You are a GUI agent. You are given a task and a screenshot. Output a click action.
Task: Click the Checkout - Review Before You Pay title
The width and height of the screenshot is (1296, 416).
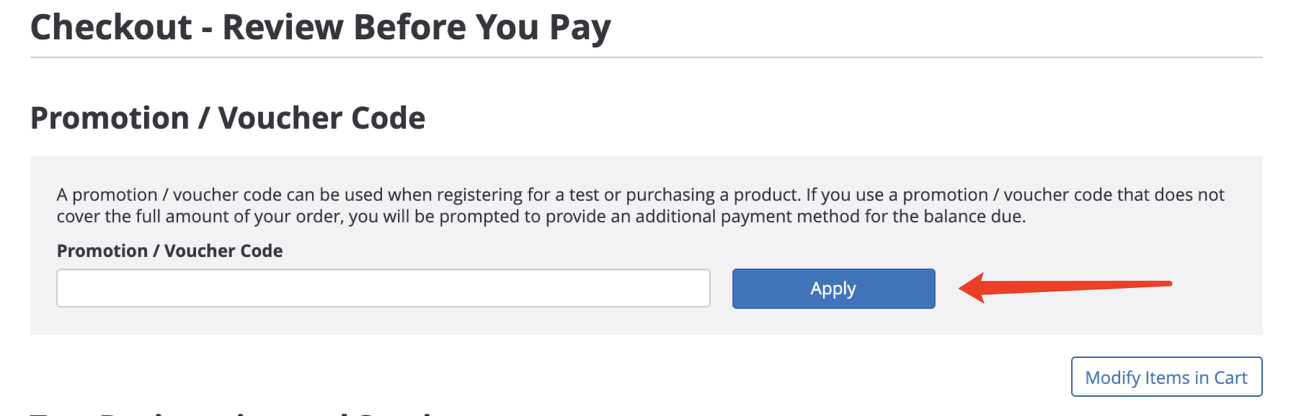(320, 27)
